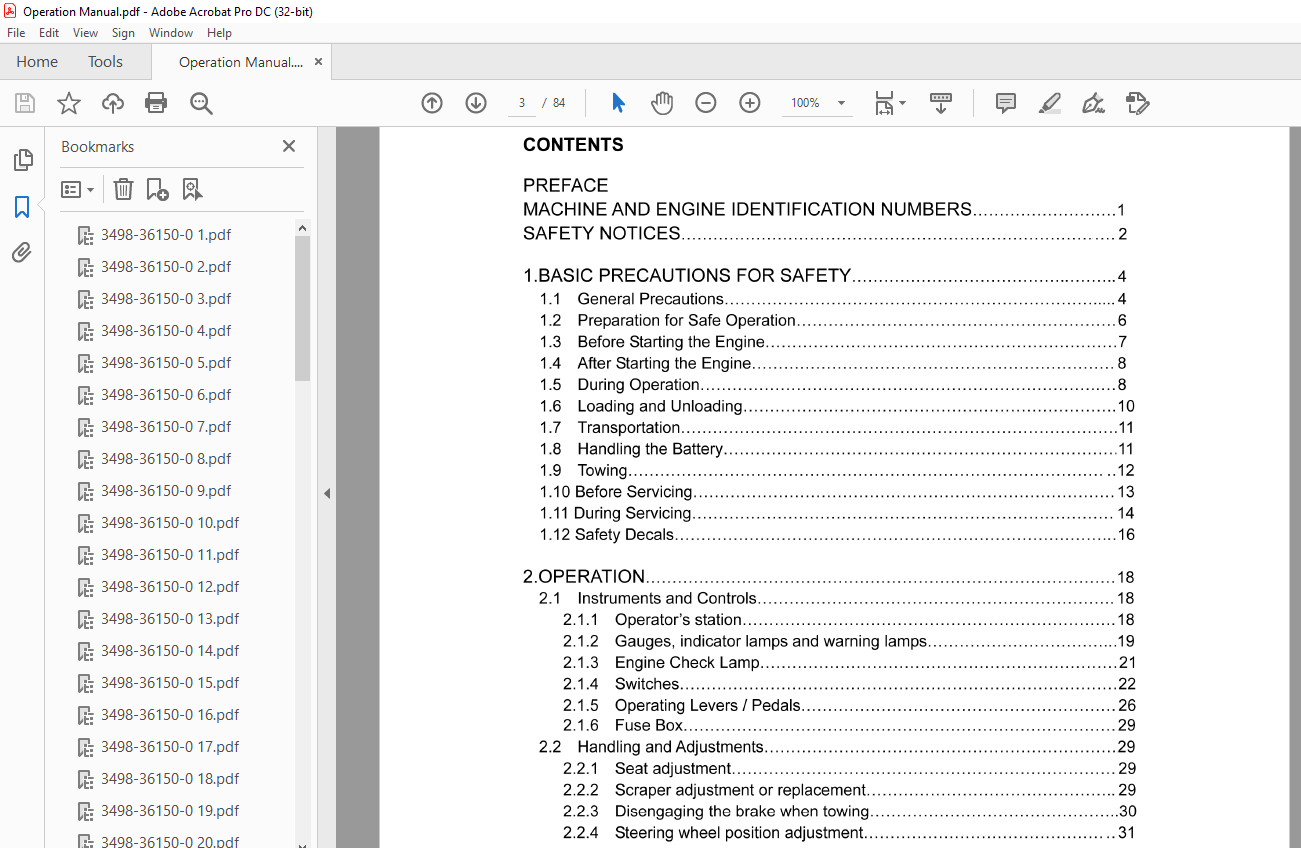1301x848 pixels.
Task: Add a new bookmark
Action: [x=157, y=189]
